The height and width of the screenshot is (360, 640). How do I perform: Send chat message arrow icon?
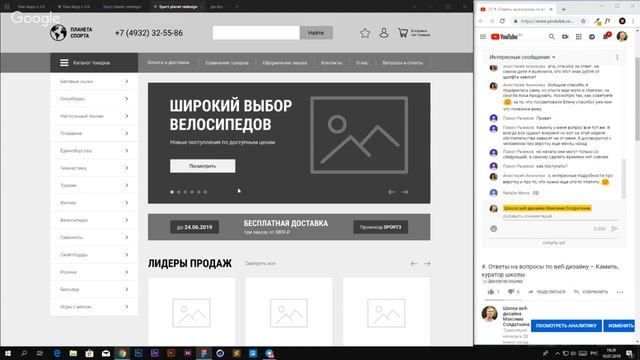(614, 229)
